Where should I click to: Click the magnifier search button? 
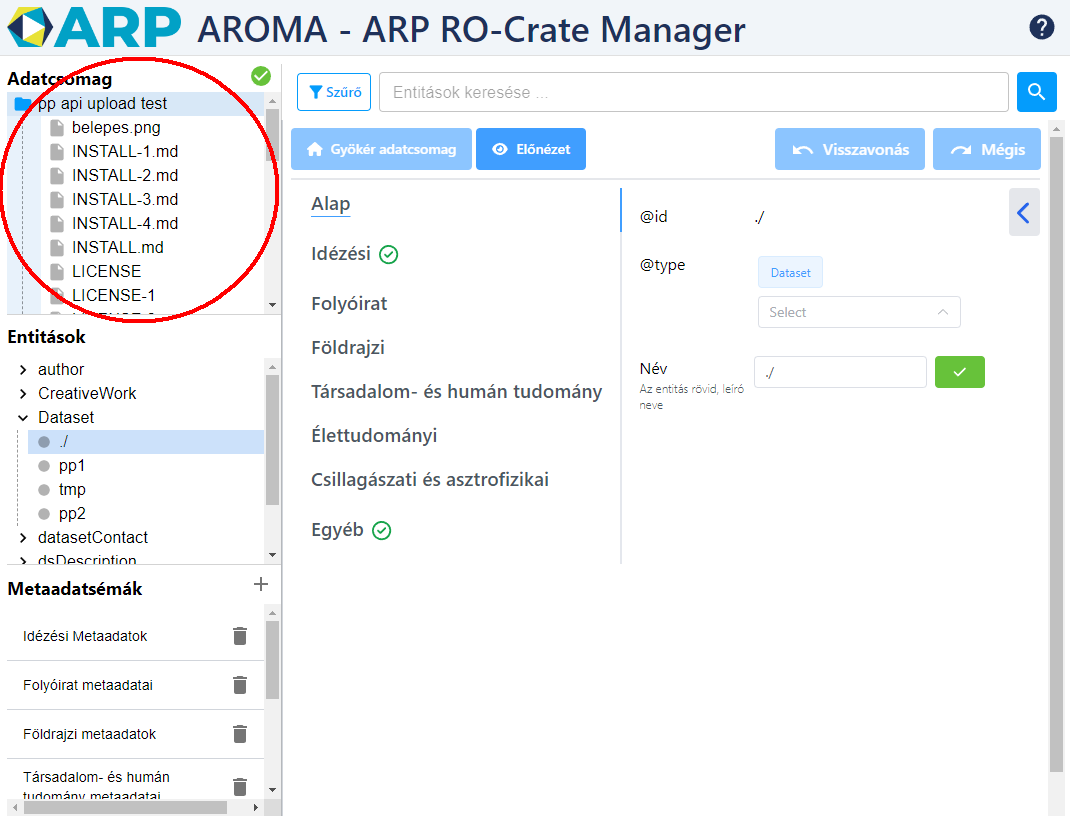tap(1037, 91)
